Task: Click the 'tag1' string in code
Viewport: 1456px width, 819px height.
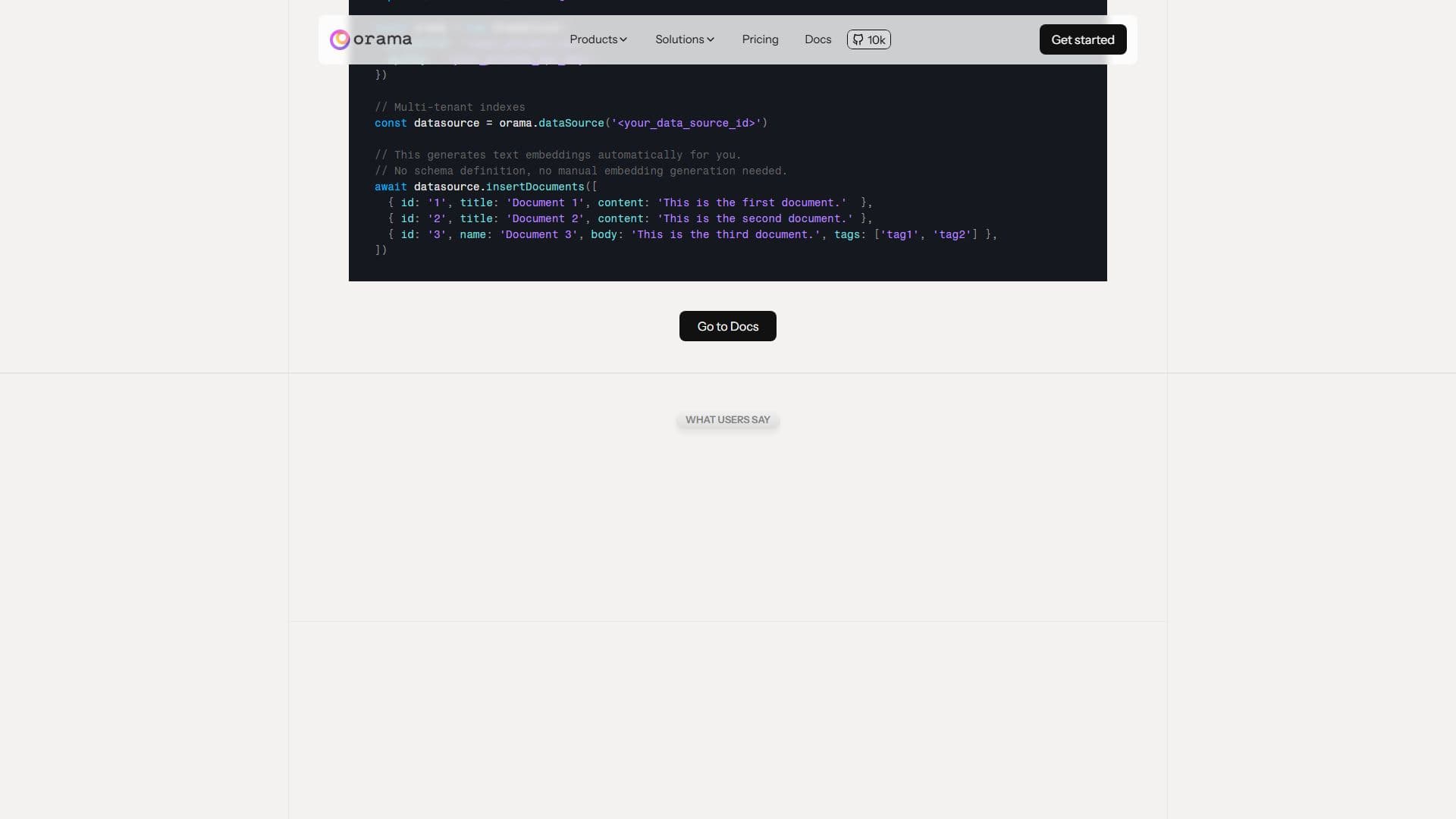Action: 899,234
